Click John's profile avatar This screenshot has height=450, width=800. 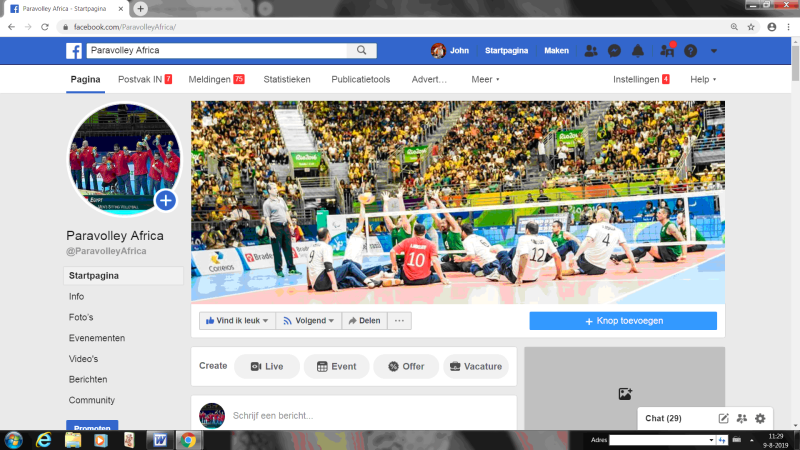point(438,51)
